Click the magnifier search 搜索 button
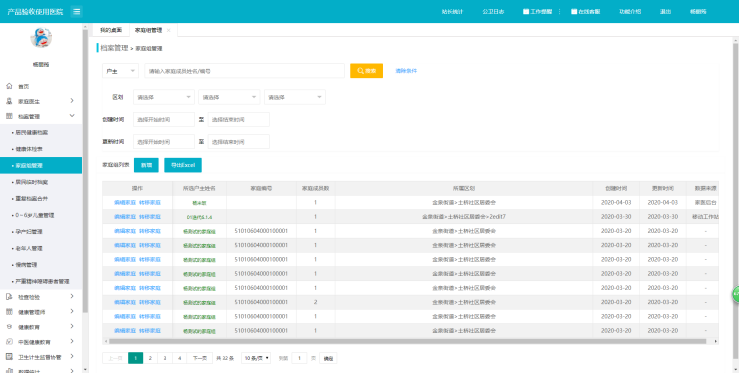 (x=366, y=71)
